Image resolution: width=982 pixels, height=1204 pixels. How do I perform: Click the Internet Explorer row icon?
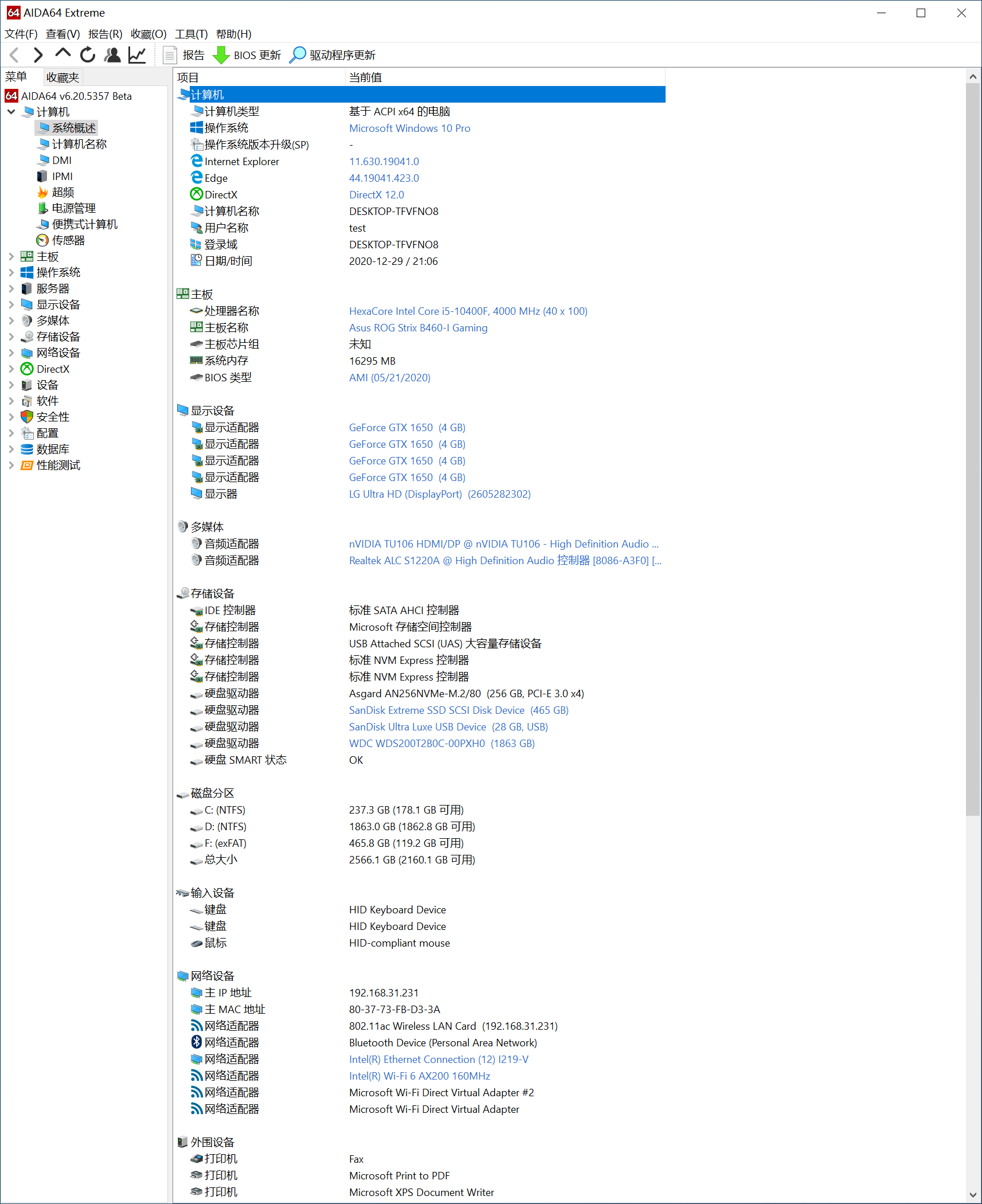point(197,161)
